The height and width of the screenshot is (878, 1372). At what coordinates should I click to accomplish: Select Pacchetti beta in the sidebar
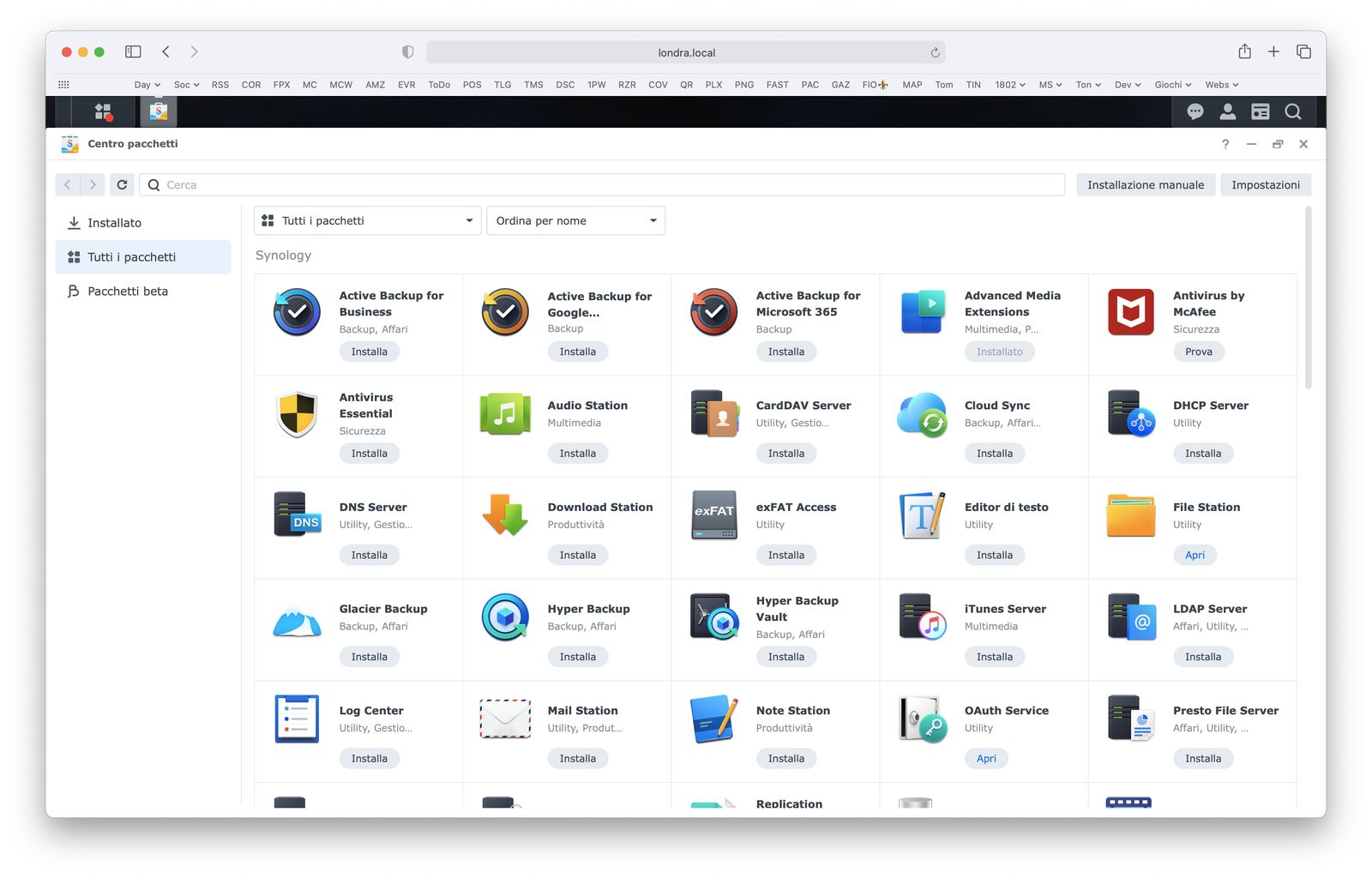tap(143, 292)
